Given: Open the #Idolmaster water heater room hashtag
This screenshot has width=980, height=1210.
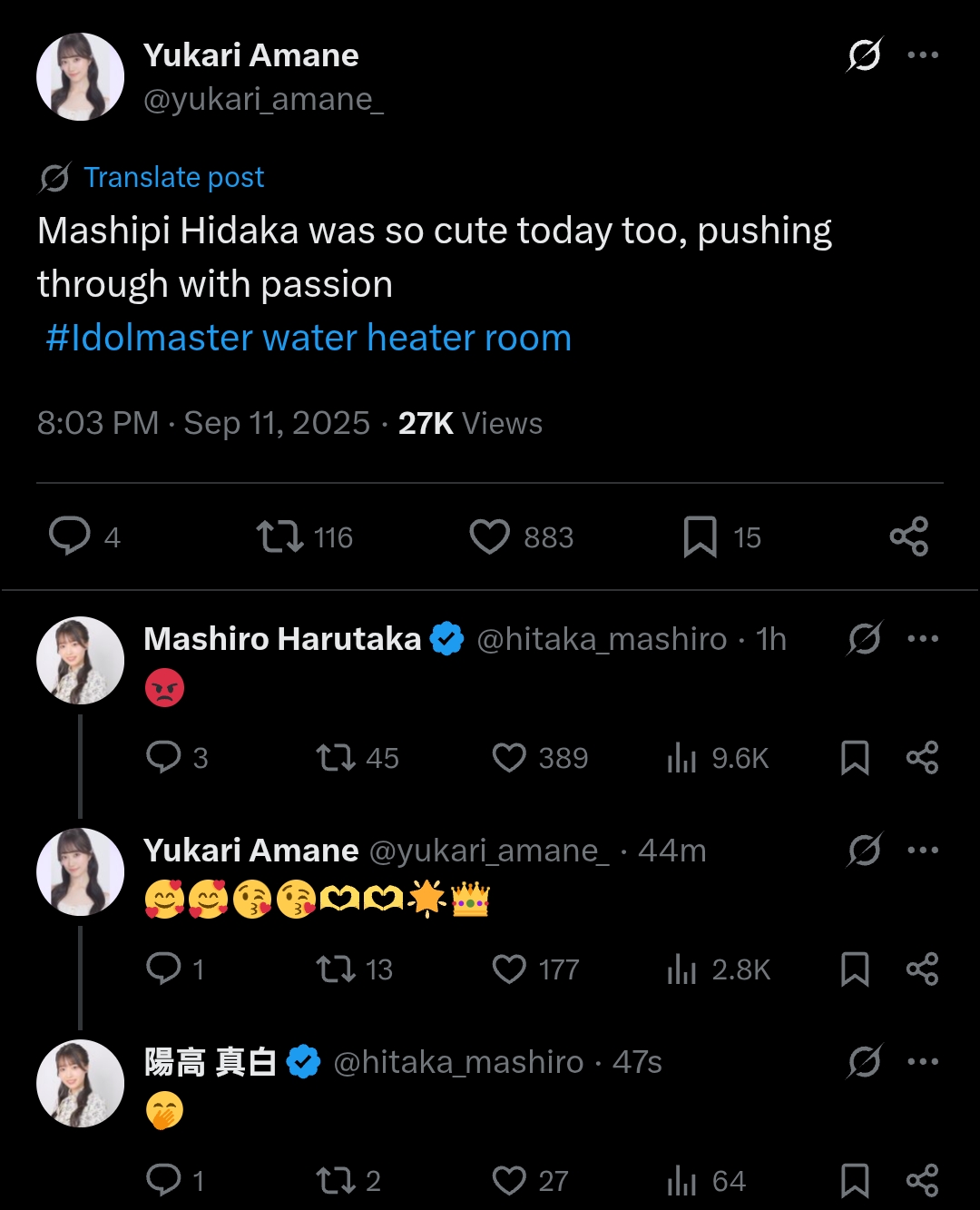Looking at the screenshot, I should coord(309,338).
